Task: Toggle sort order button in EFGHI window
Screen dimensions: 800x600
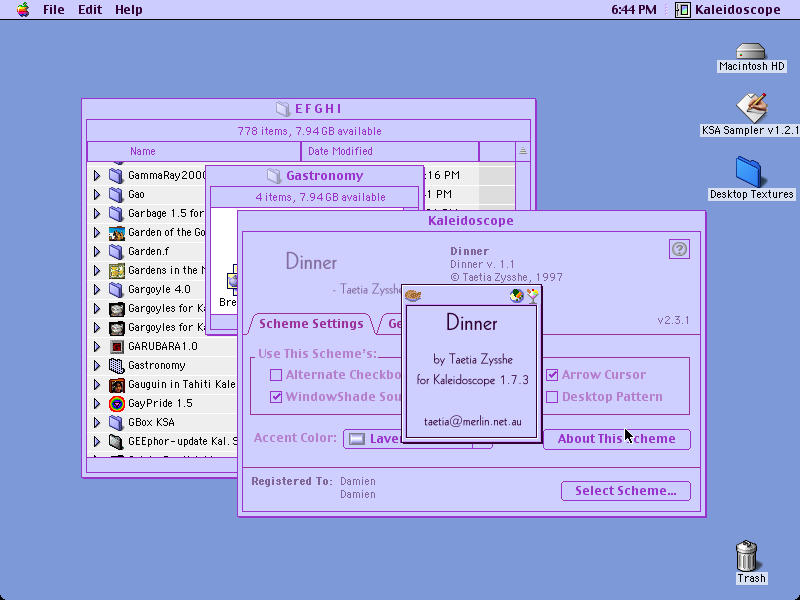Action: 522,151
